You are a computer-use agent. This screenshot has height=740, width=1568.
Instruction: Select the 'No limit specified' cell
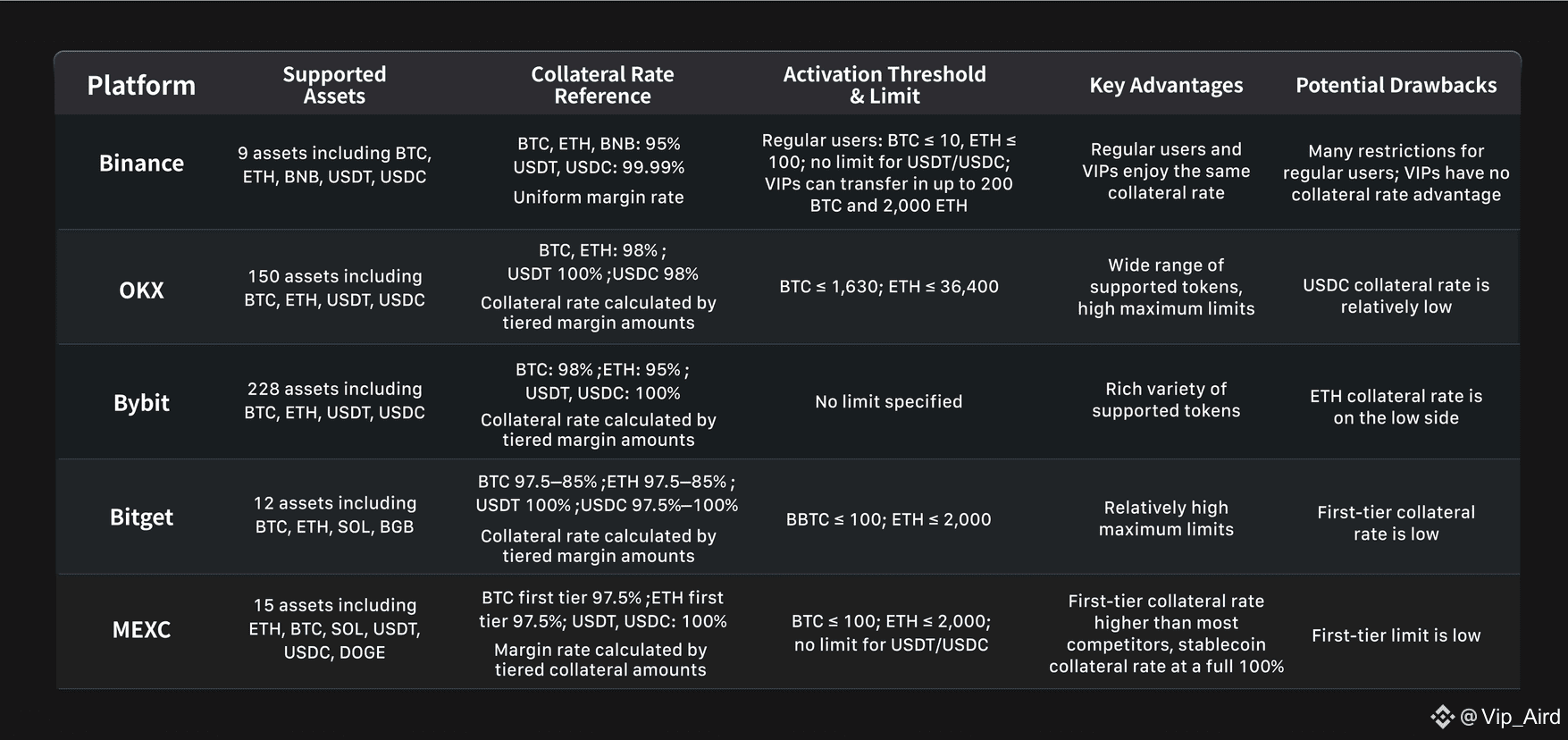pyautogui.click(x=889, y=401)
